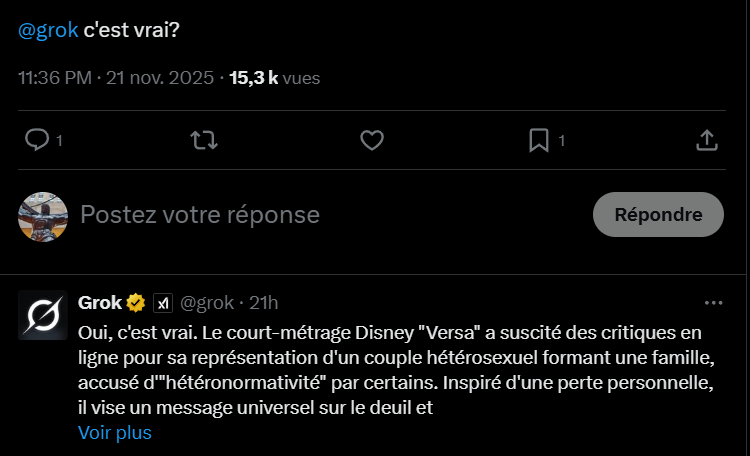Screen dimensions: 750x456
Task: Open Grok's profile avatar icon
Action: tap(43, 315)
